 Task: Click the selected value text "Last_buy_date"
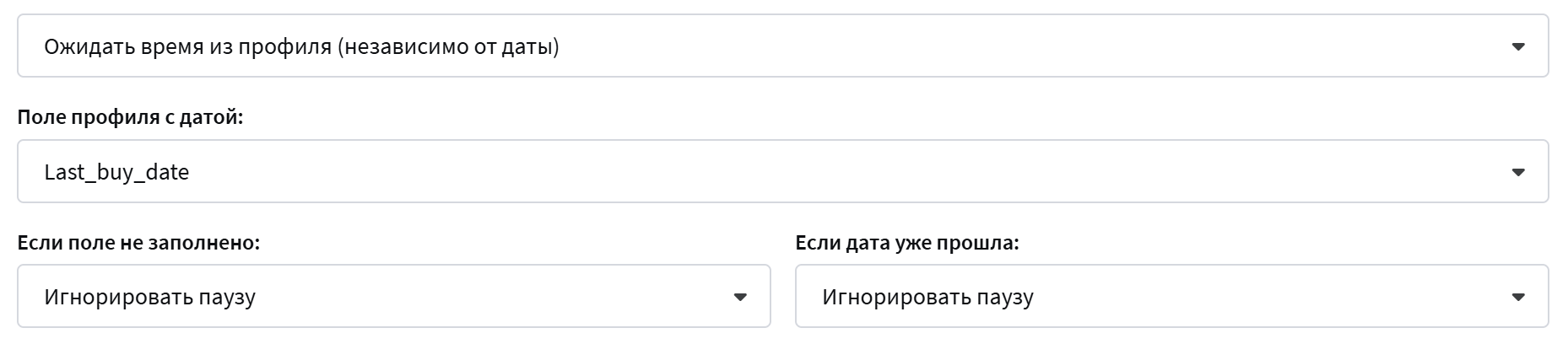click(x=116, y=172)
